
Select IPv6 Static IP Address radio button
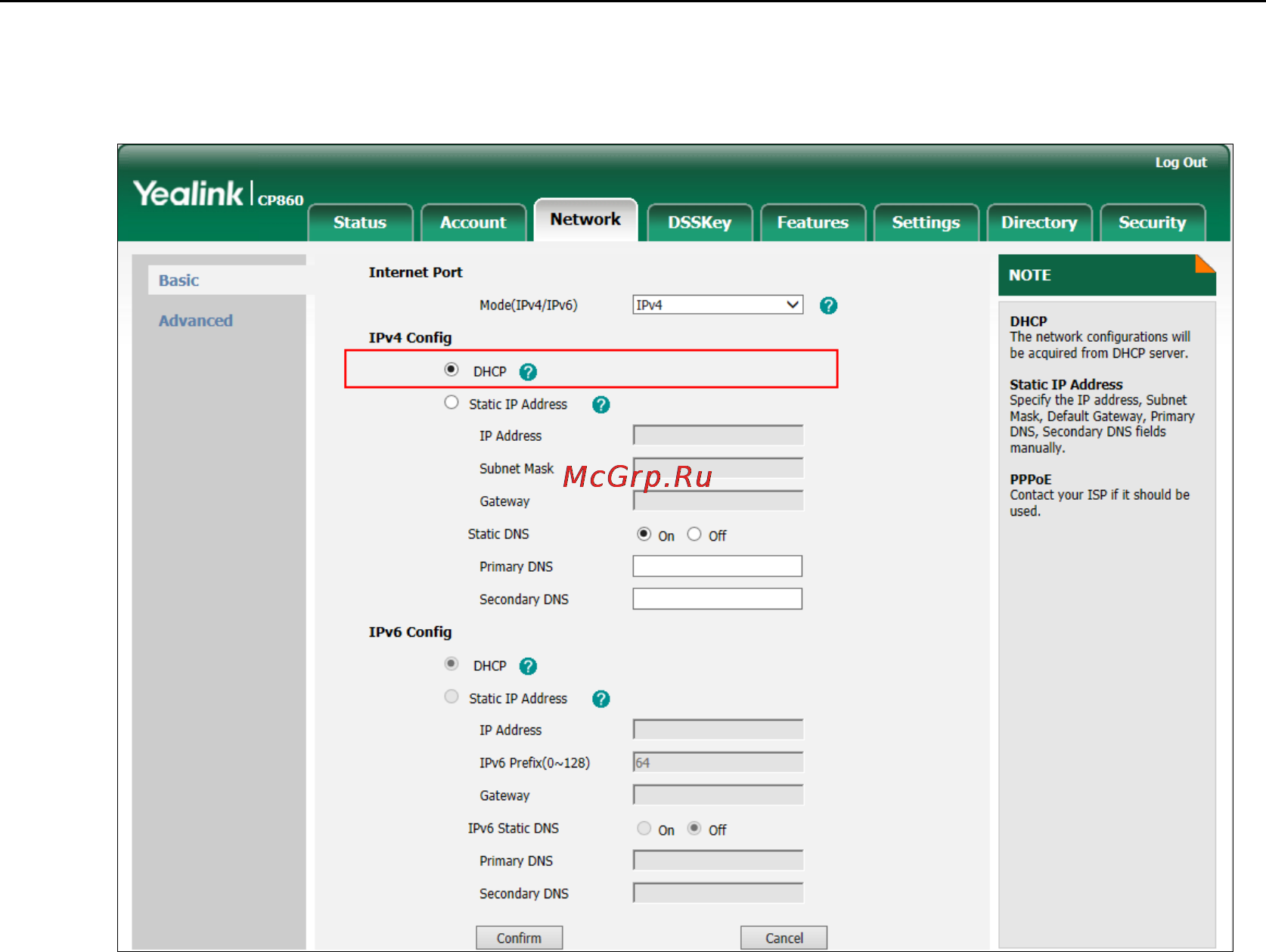point(451,696)
